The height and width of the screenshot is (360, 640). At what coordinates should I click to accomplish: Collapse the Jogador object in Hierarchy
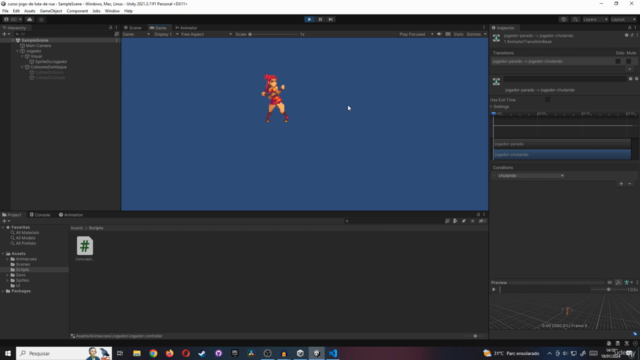pos(18,51)
